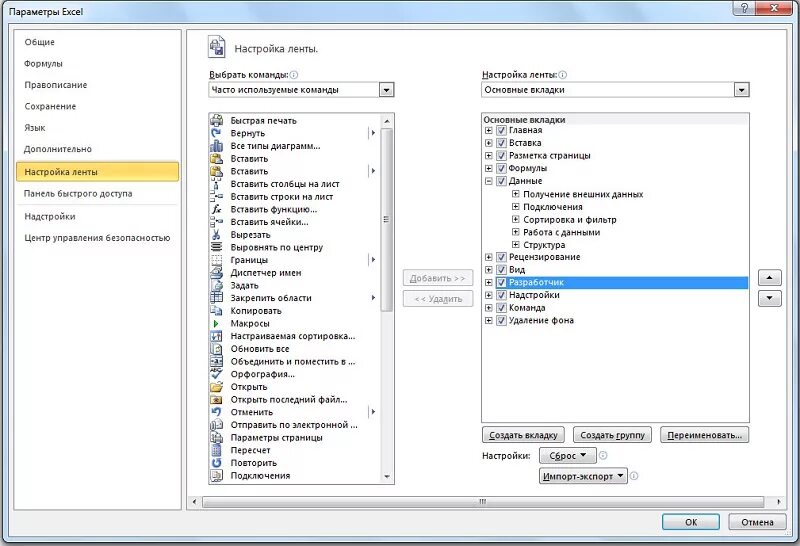Uncheck the Вставка tab checkbox
This screenshot has width=800, height=546.
pyautogui.click(x=502, y=143)
